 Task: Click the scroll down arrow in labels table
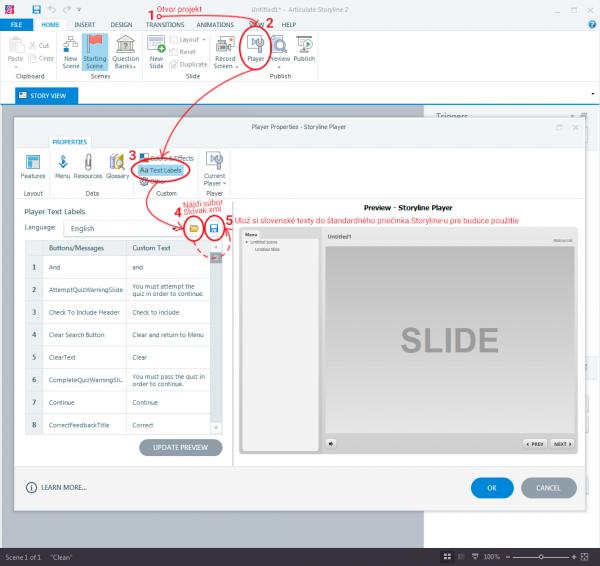point(216,428)
